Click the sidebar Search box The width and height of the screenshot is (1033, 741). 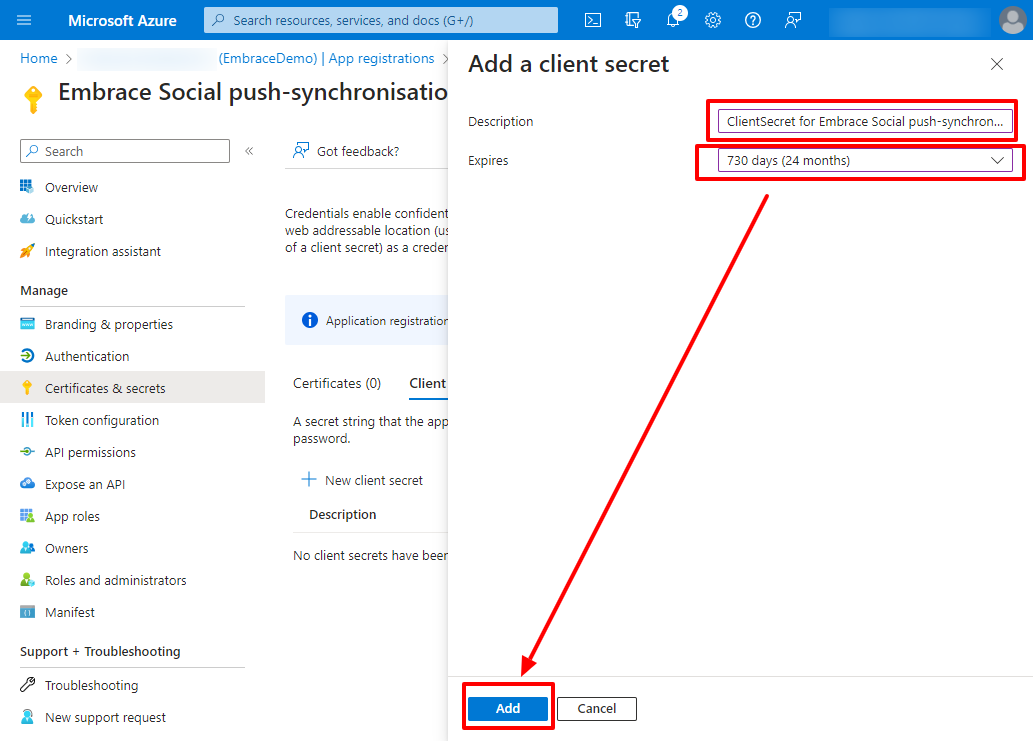click(x=125, y=151)
